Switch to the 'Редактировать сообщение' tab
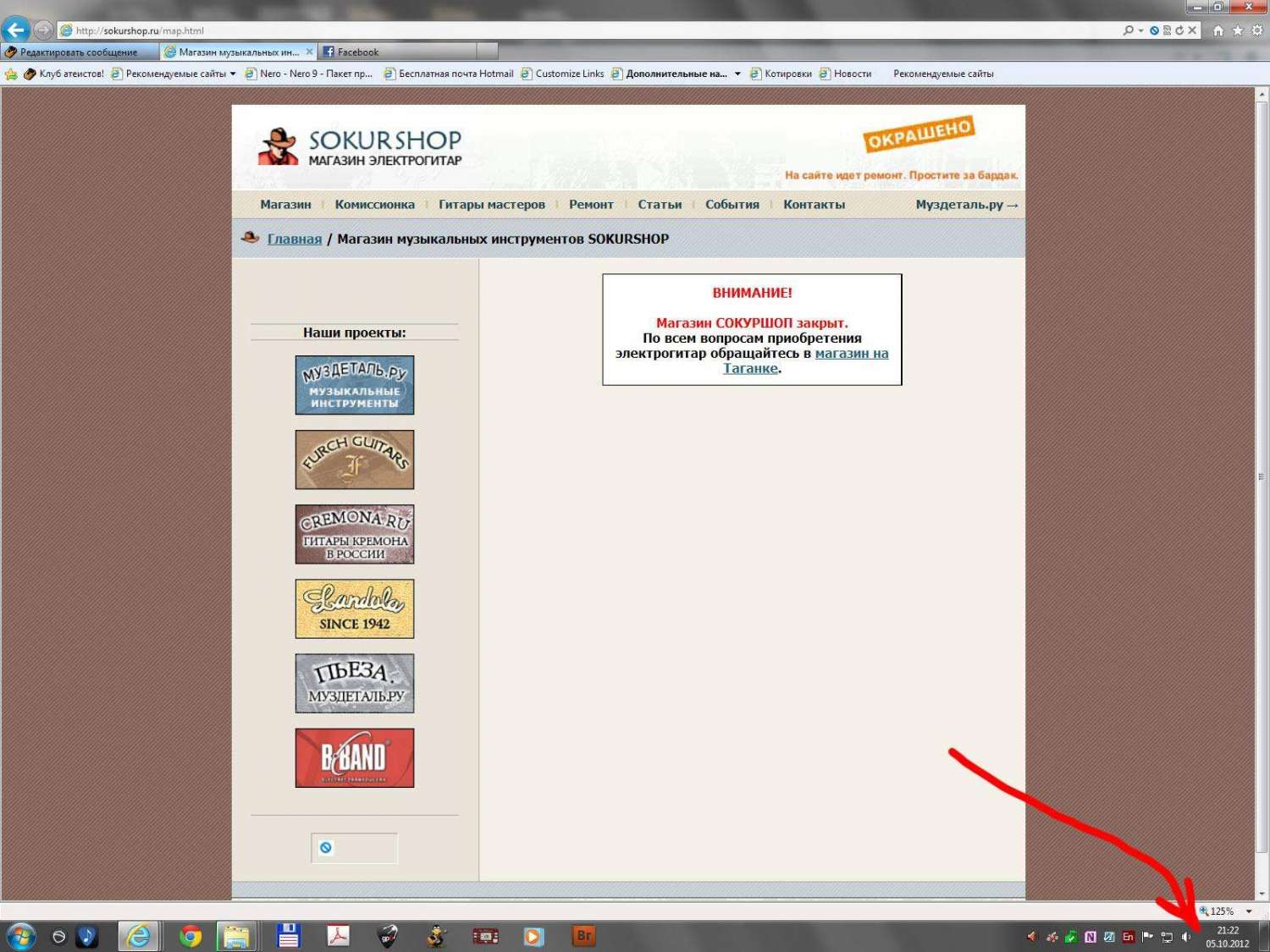Viewport: 1270px width, 952px height. tap(80, 52)
